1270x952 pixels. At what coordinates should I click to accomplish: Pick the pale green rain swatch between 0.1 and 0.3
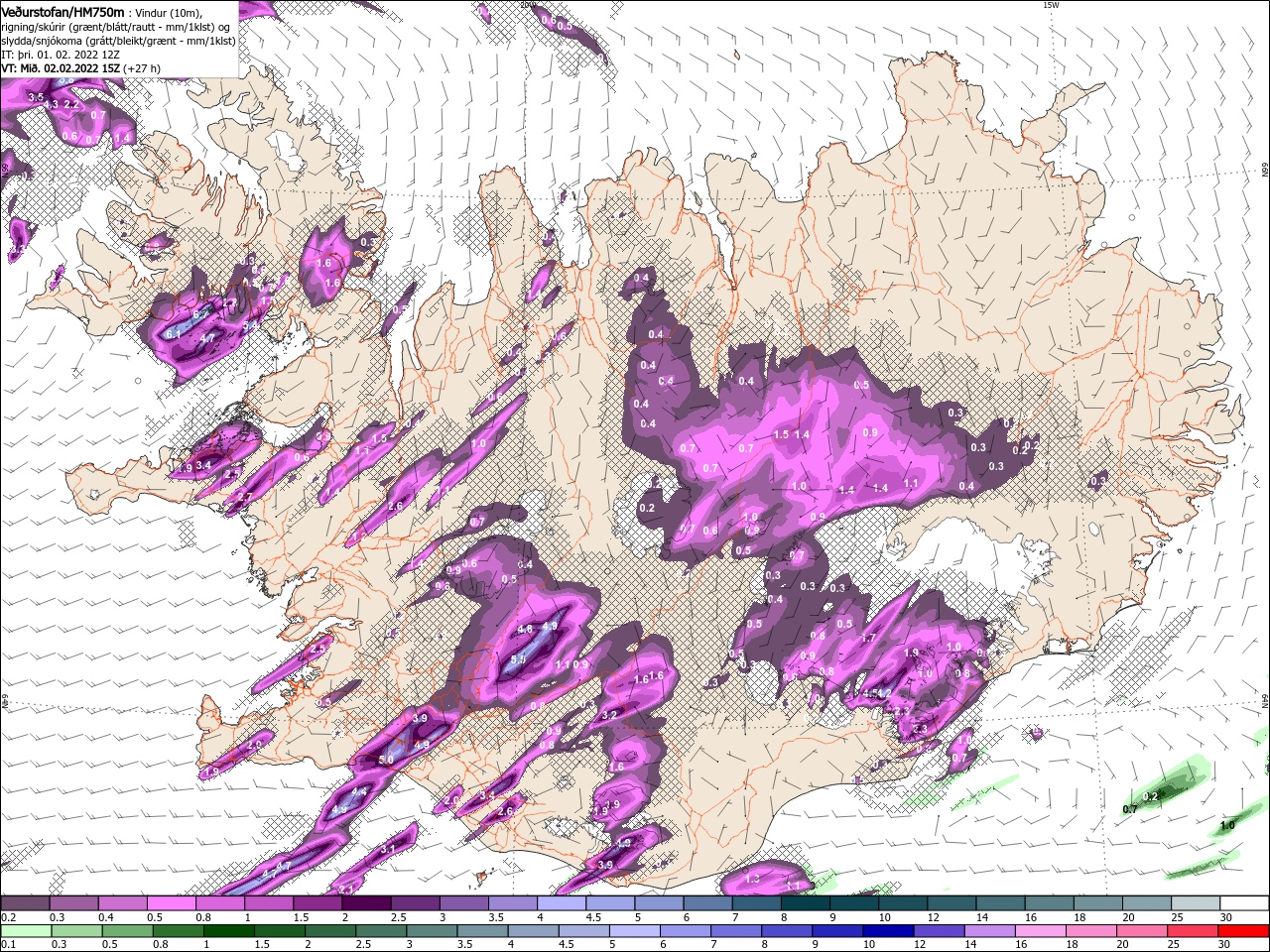26,931
